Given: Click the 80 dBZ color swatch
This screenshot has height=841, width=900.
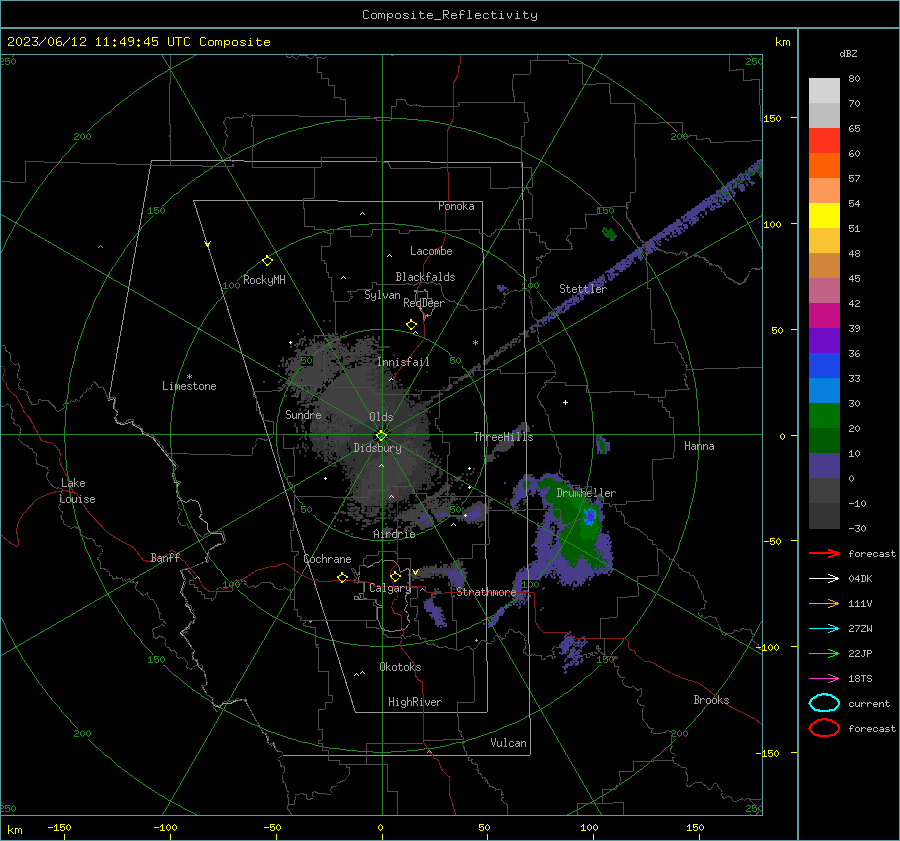Looking at the screenshot, I should [x=824, y=90].
